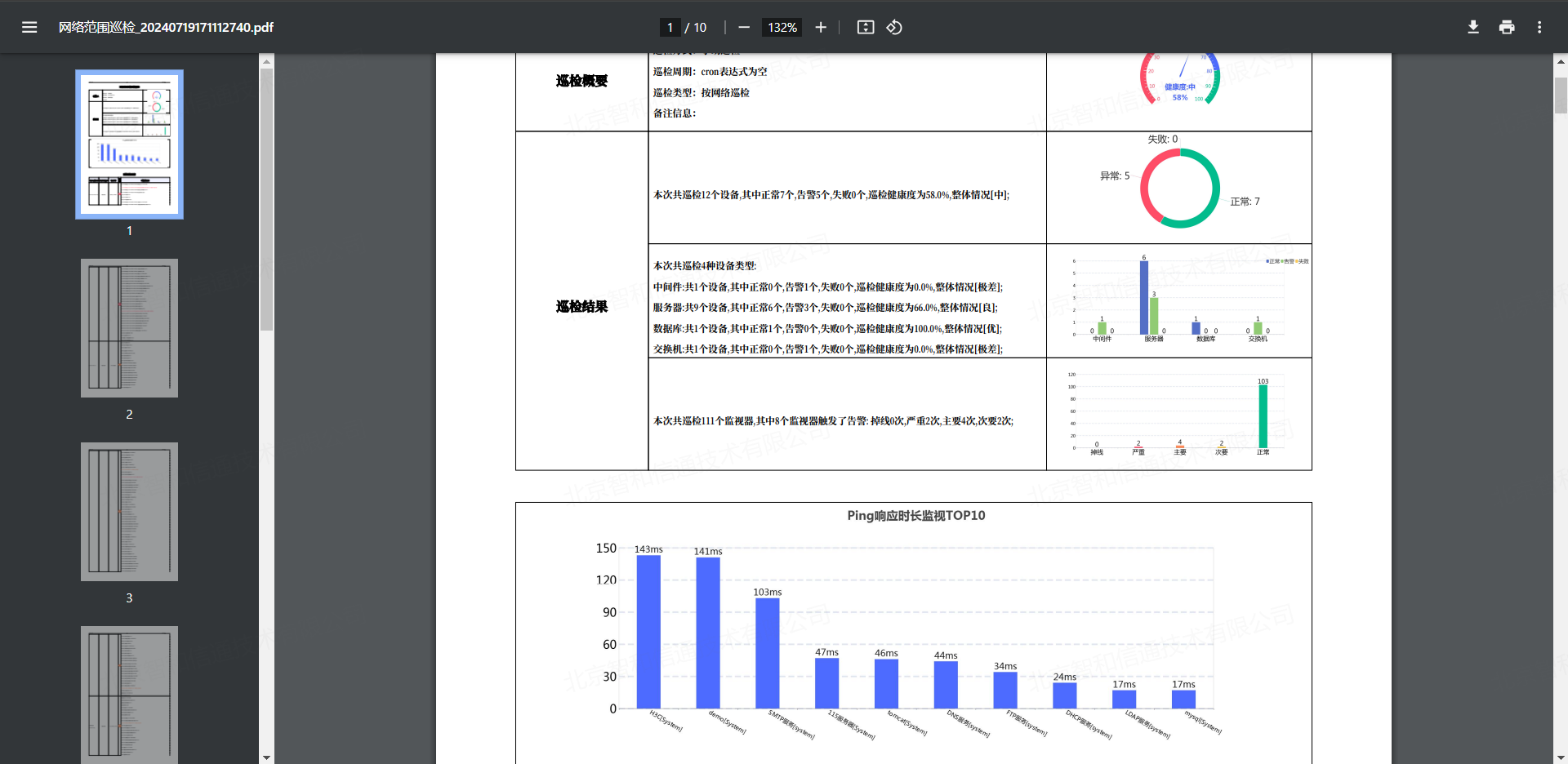Click the 巡检周期 cron表达式为空 line

[710, 72]
